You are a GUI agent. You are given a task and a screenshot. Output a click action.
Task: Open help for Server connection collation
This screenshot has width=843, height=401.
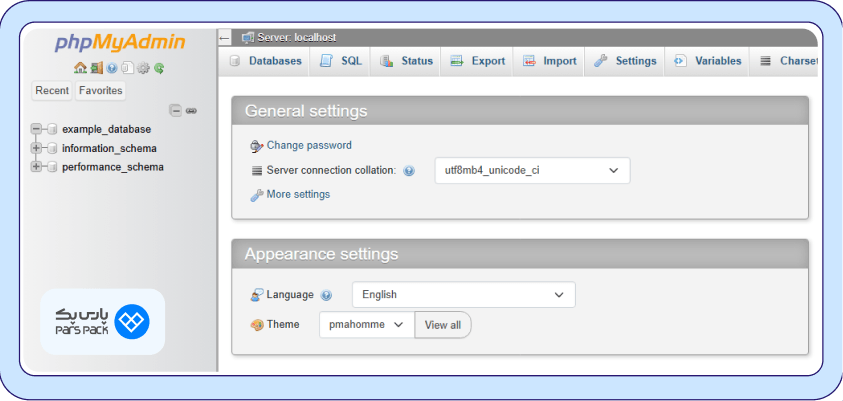tap(409, 171)
